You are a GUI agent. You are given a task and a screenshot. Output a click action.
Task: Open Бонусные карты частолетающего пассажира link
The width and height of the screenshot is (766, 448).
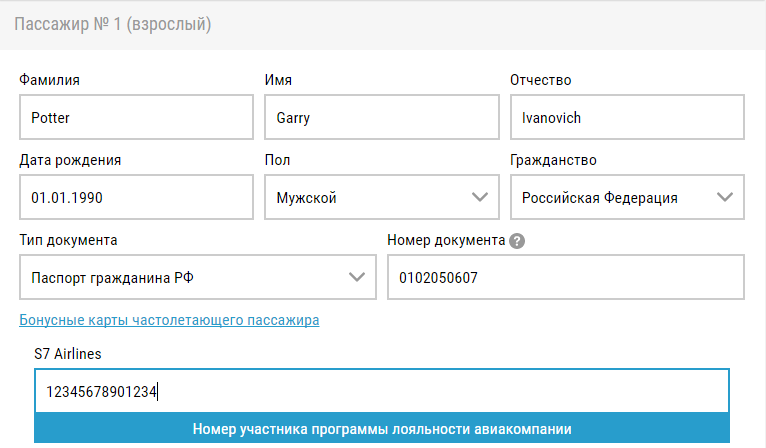click(x=169, y=320)
